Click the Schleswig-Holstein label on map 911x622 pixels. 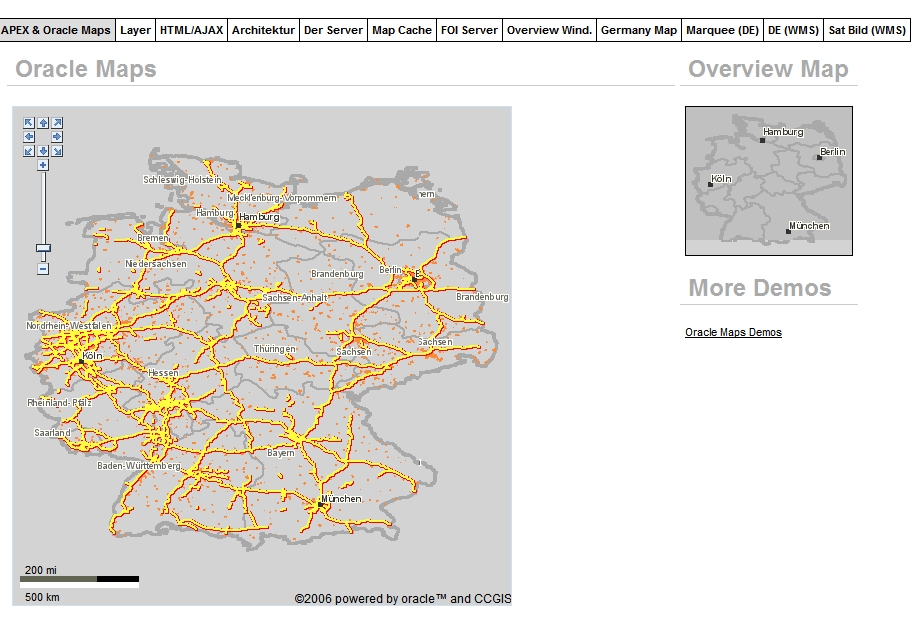(182, 180)
